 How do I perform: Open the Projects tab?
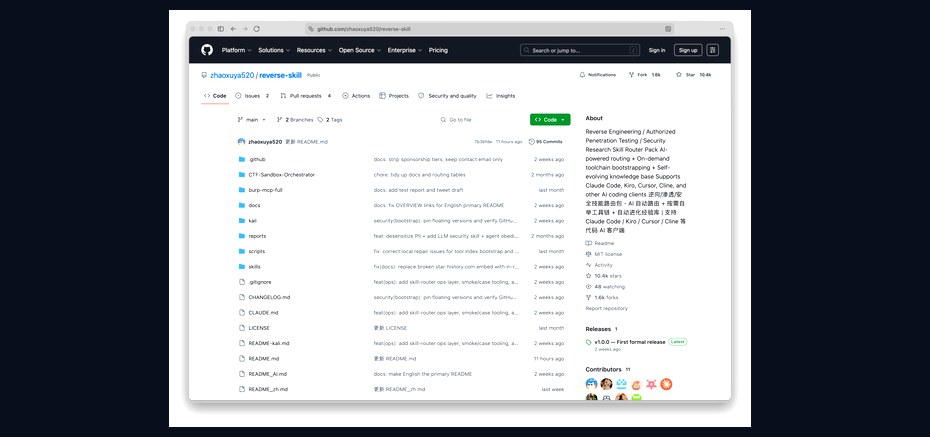click(394, 96)
